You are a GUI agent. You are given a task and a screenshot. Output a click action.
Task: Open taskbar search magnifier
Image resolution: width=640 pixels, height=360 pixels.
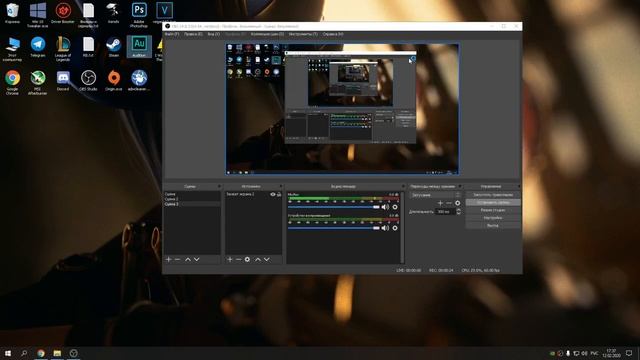coord(24,353)
